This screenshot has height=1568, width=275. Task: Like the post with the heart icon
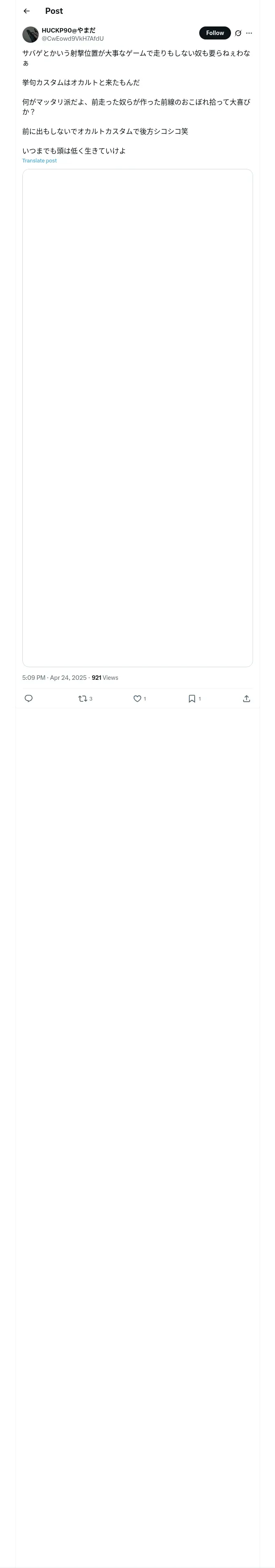(x=137, y=698)
